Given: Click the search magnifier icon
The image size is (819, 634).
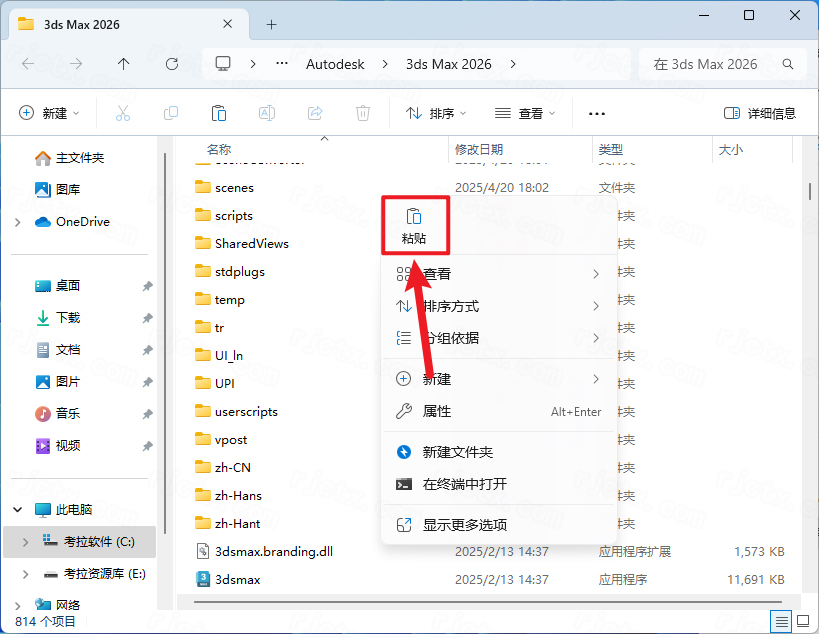Looking at the screenshot, I should [x=788, y=64].
